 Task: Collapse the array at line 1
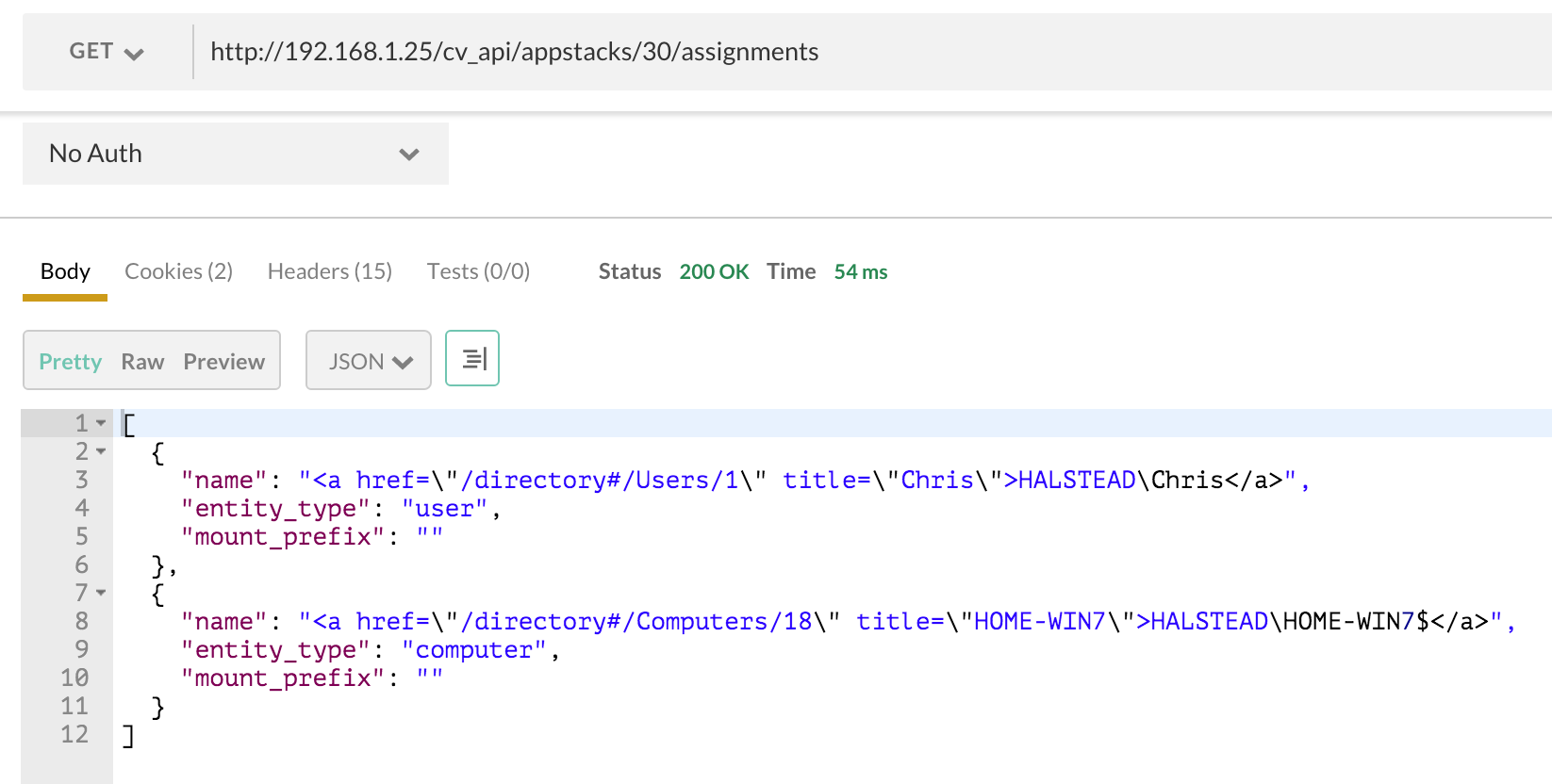coord(101,423)
